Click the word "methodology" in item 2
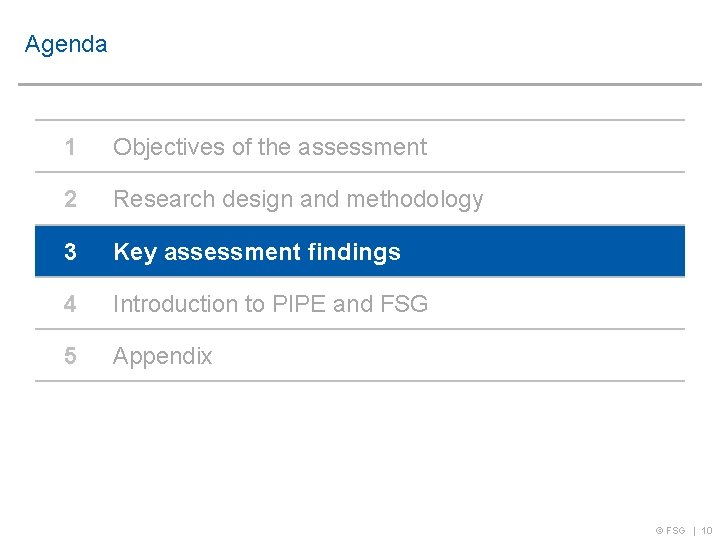 coord(415,199)
